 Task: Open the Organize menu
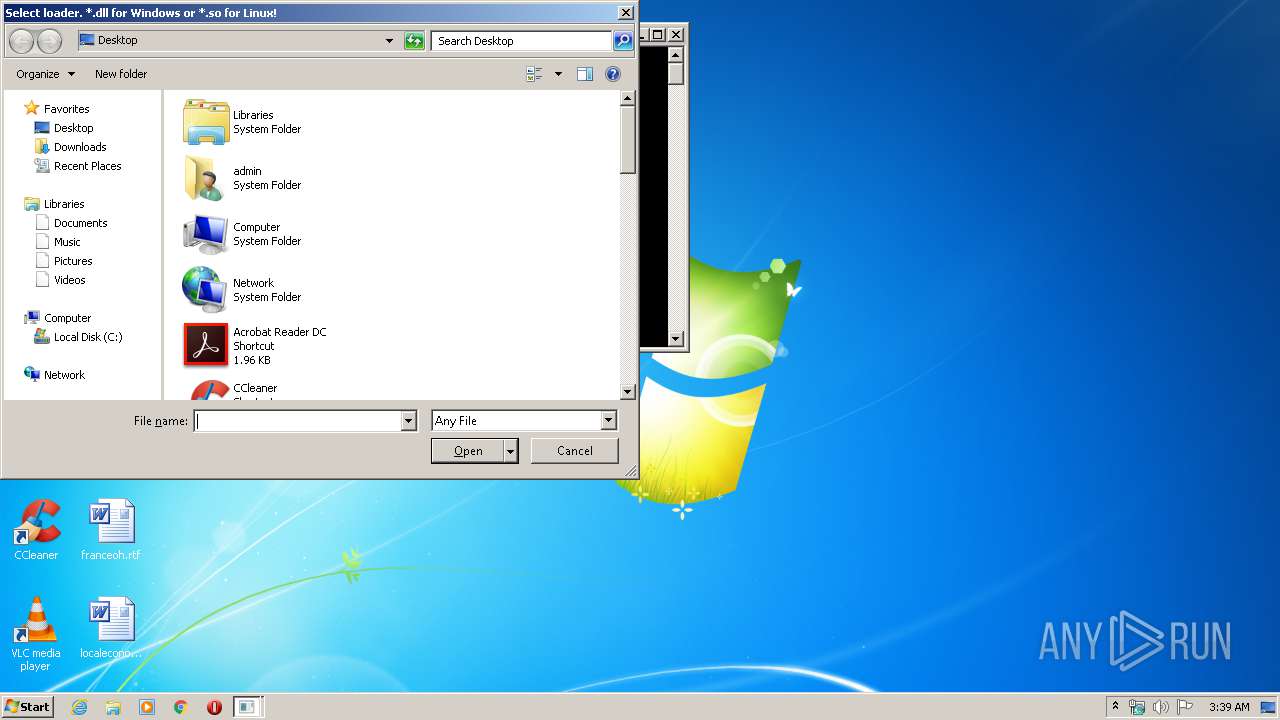(45, 74)
